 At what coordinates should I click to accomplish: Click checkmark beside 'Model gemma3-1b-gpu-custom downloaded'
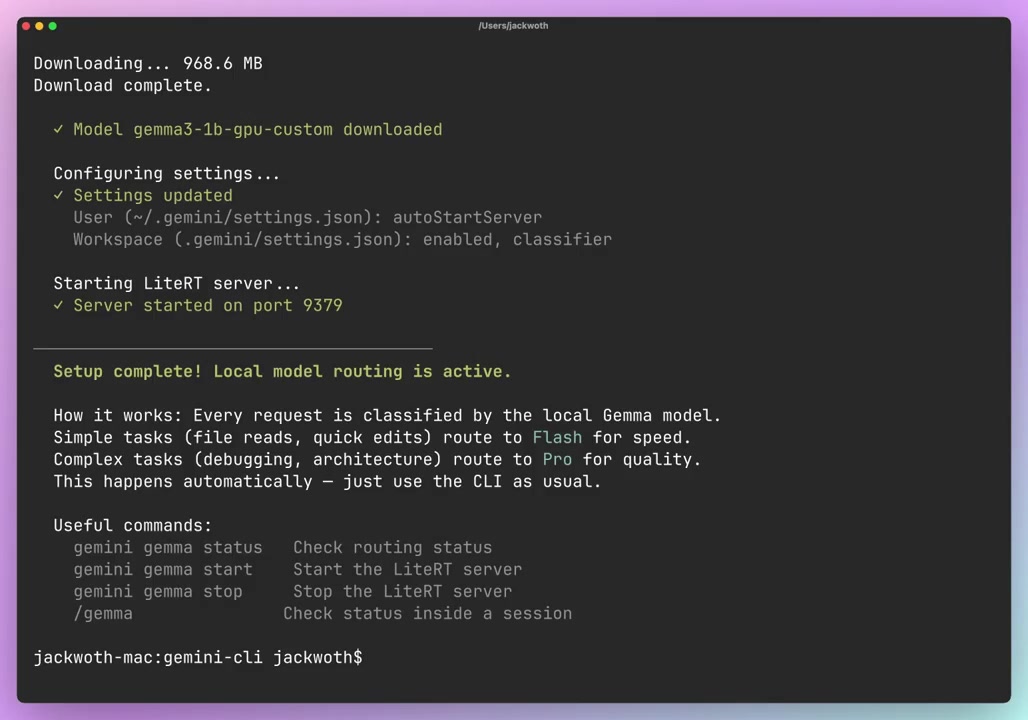click(x=58, y=130)
